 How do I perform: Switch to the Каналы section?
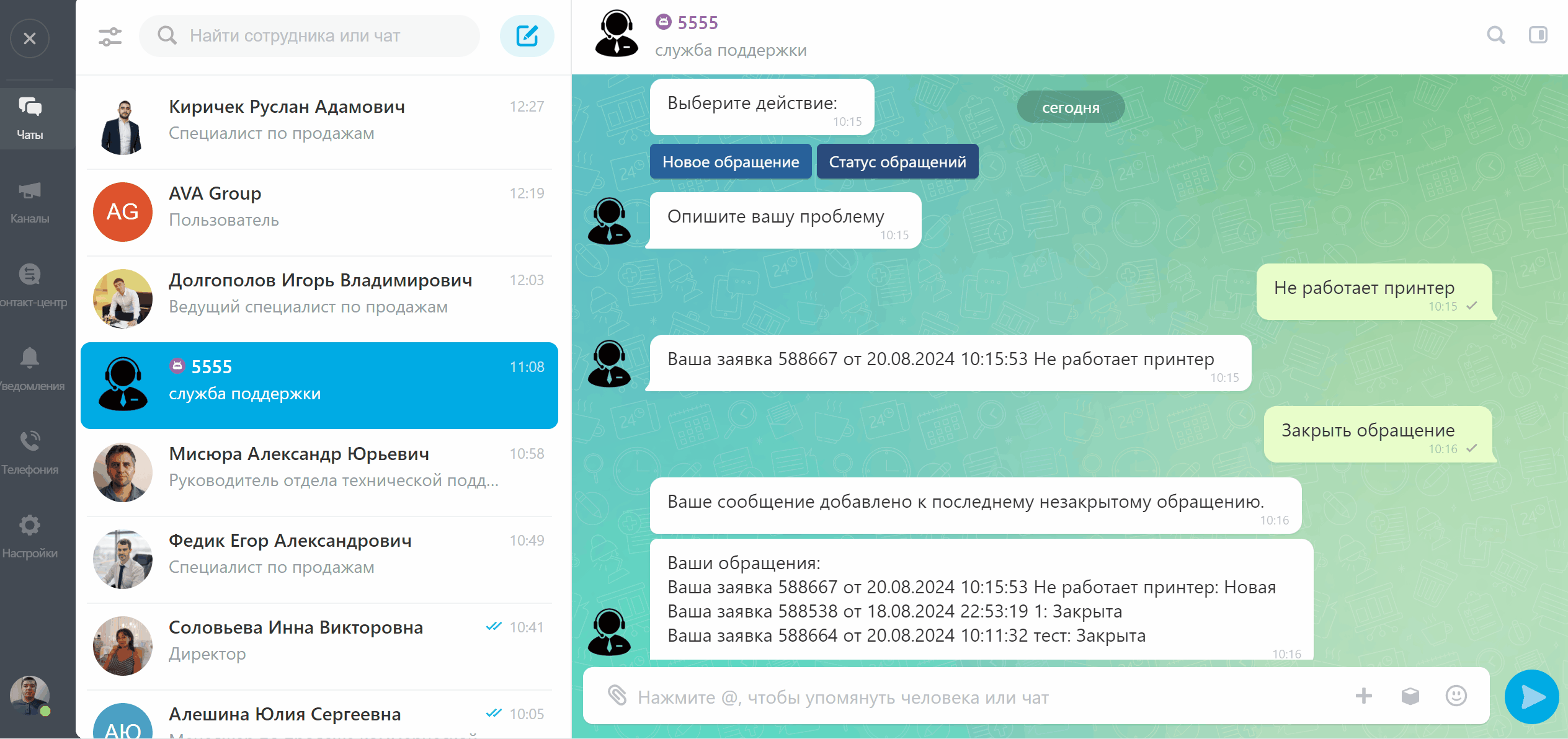(x=30, y=202)
